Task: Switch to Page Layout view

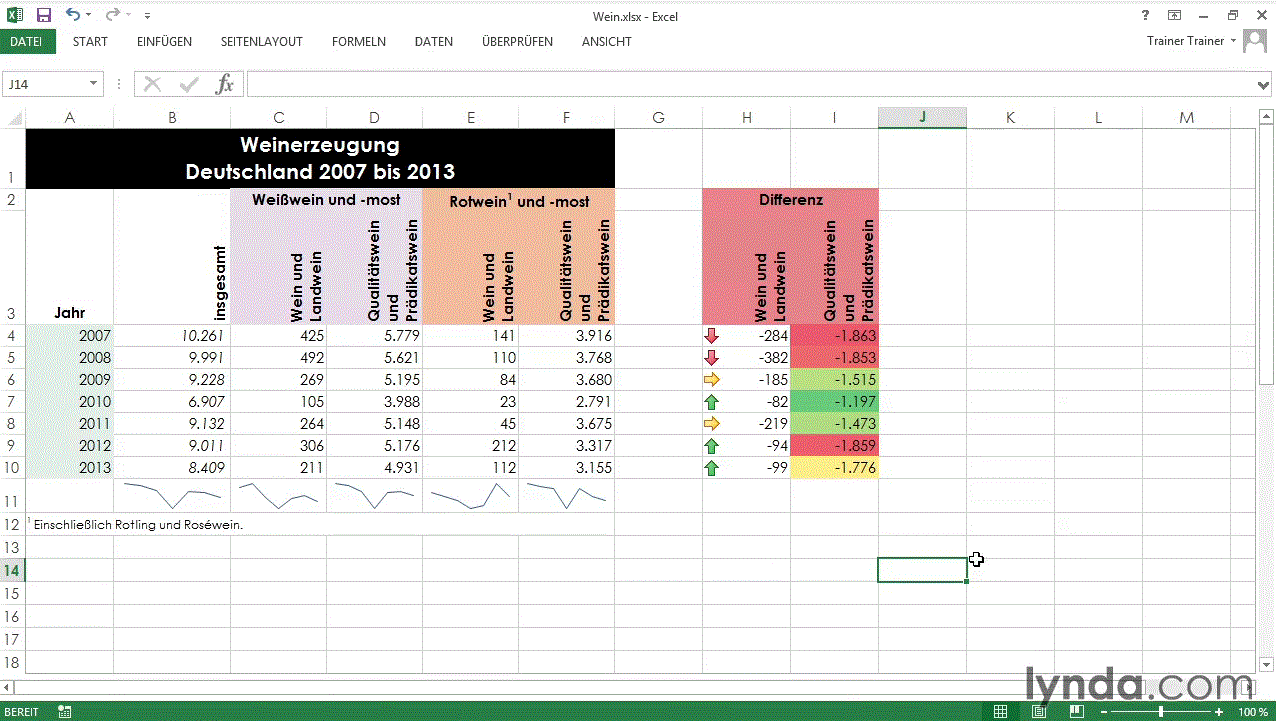Action: point(1038,711)
